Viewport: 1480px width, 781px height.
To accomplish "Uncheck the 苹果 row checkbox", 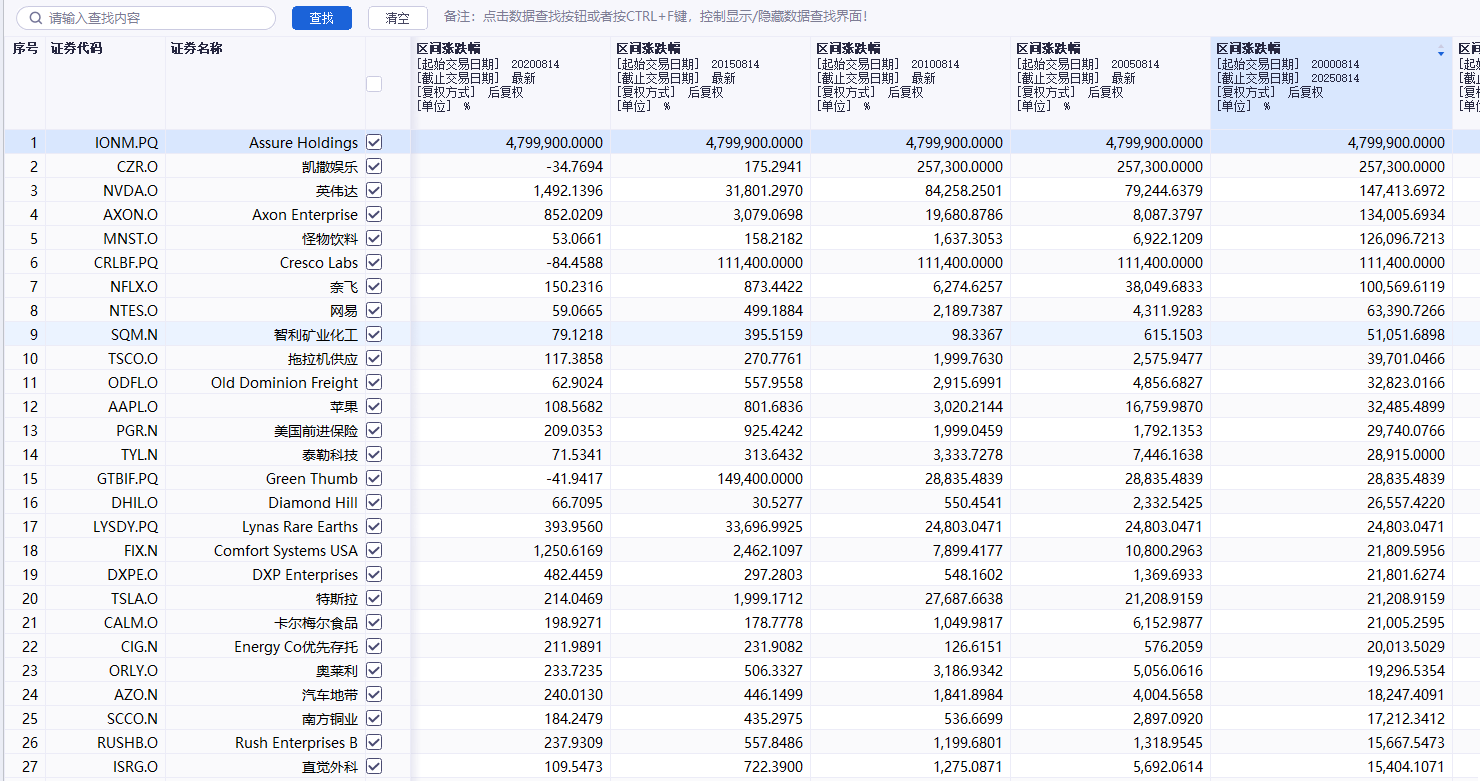I will [x=374, y=406].
